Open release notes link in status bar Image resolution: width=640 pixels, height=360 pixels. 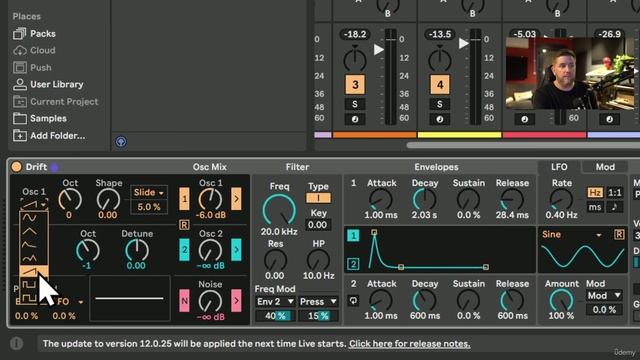409,344
